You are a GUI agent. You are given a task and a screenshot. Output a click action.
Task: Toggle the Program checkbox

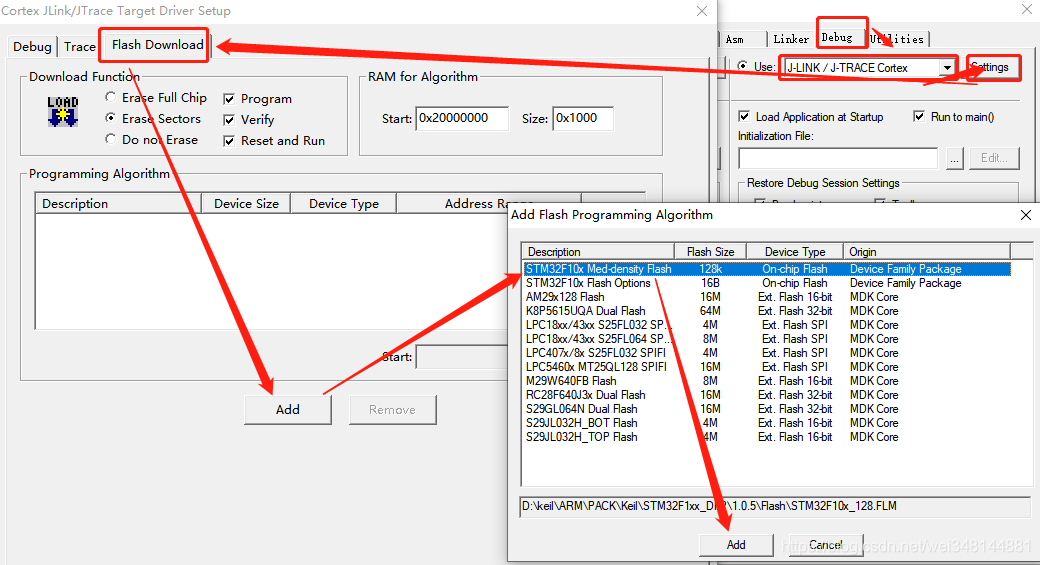point(229,99)
